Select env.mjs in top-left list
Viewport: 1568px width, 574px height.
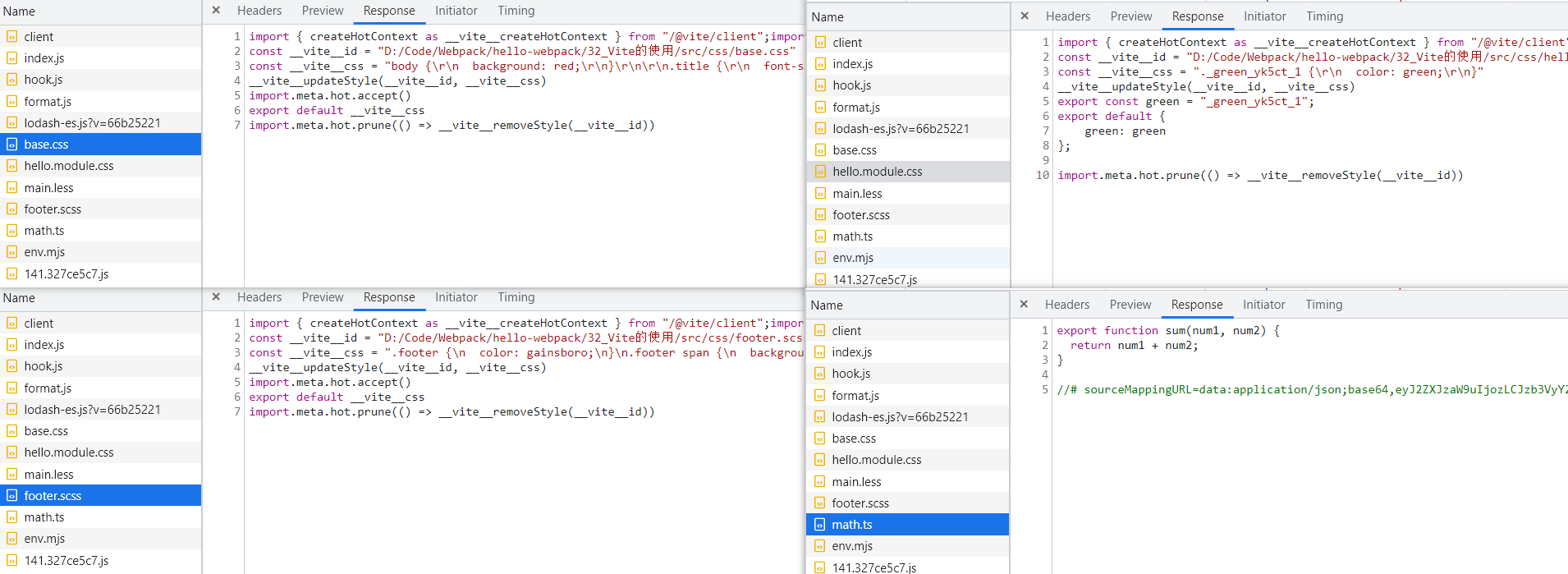click(100, 252)
